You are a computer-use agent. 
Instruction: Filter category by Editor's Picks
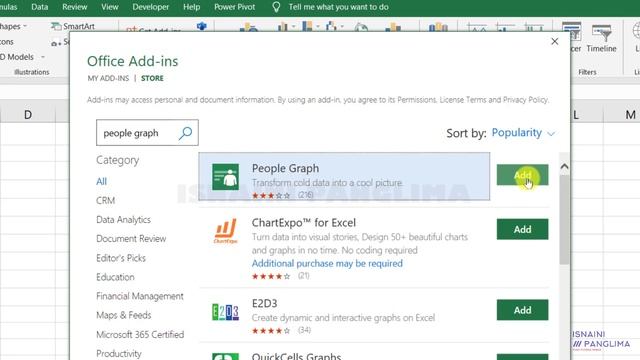[121, 258]
